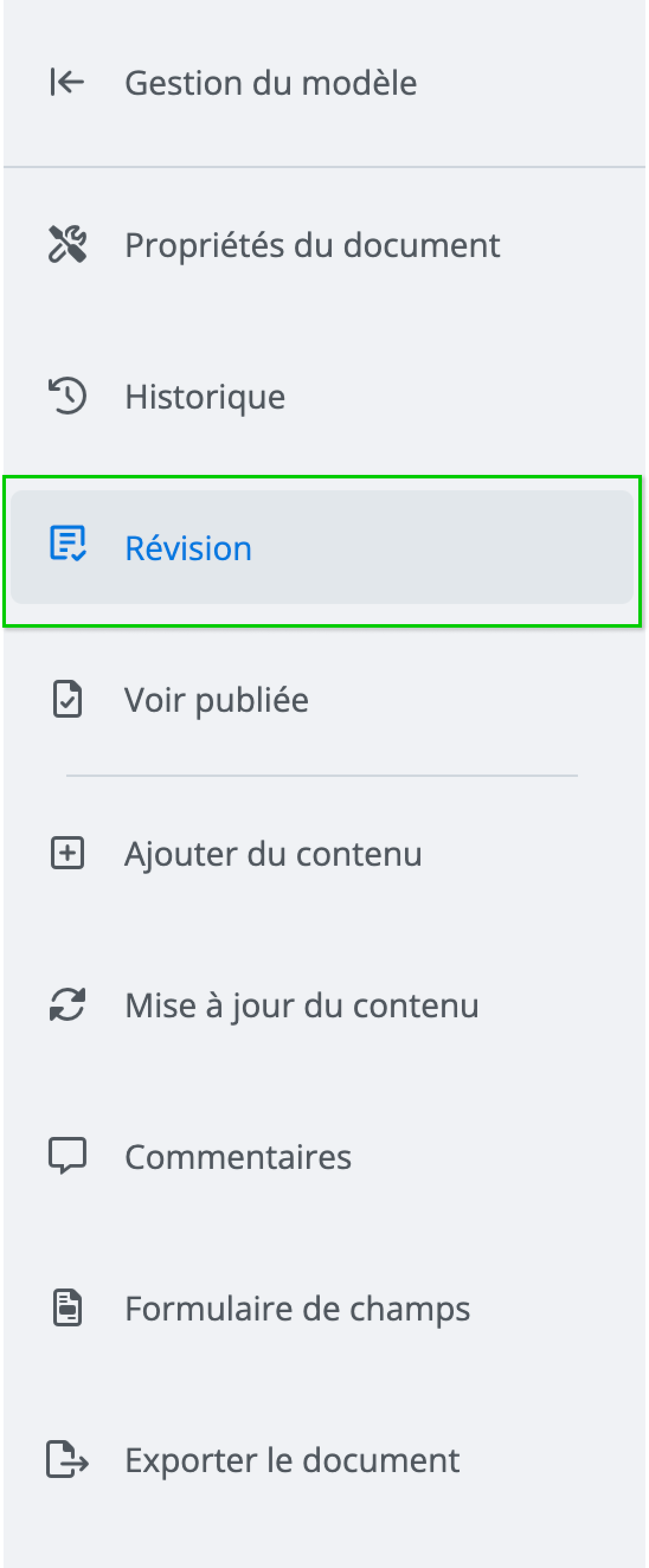The image size is (649, 1568).
Task: Click the Formulaire de champs form icon
Action: pos(67,1307)
